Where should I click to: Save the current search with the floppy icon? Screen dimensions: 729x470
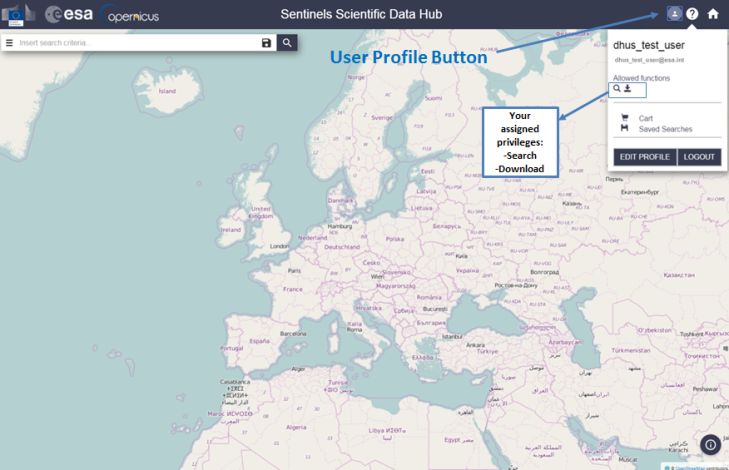[266, 43]
